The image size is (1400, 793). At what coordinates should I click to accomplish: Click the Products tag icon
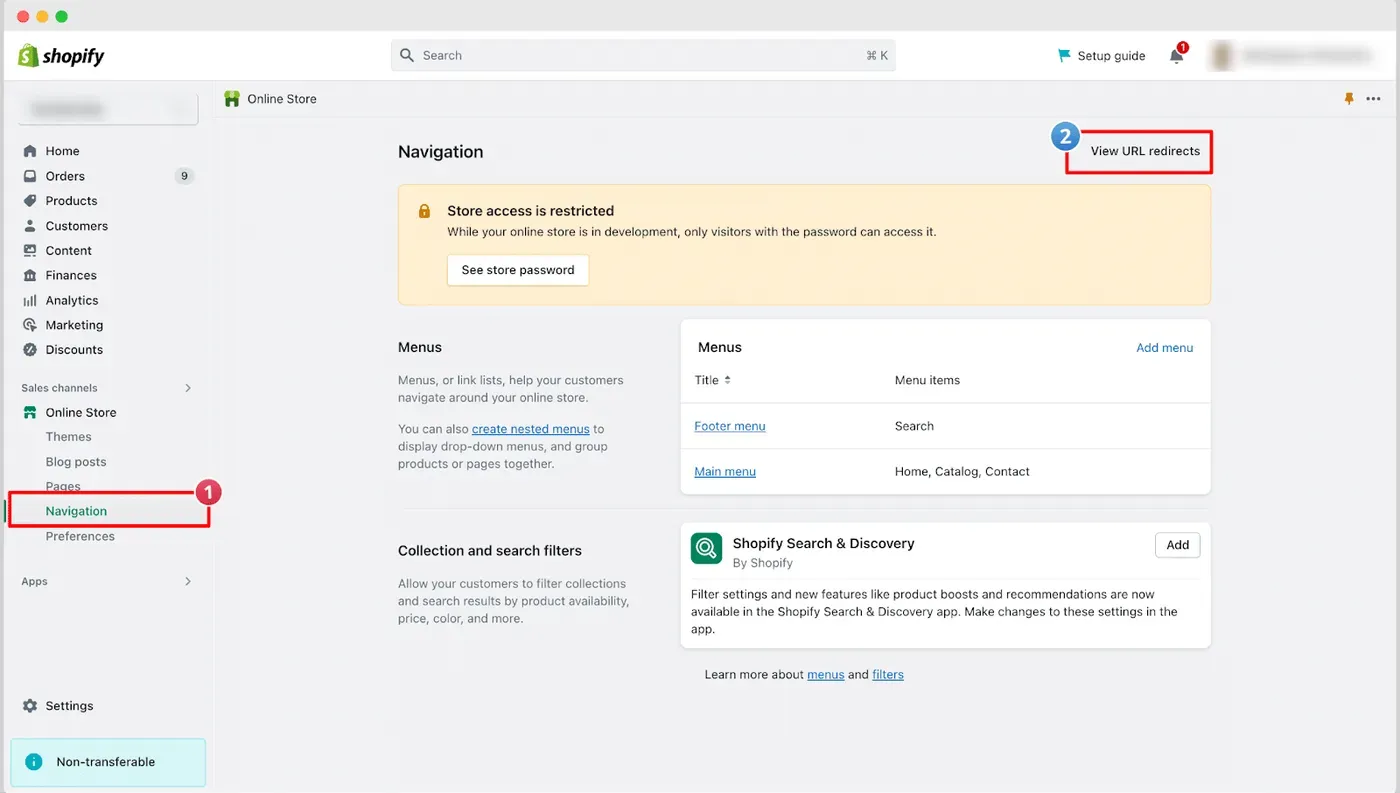coord(30,201)
